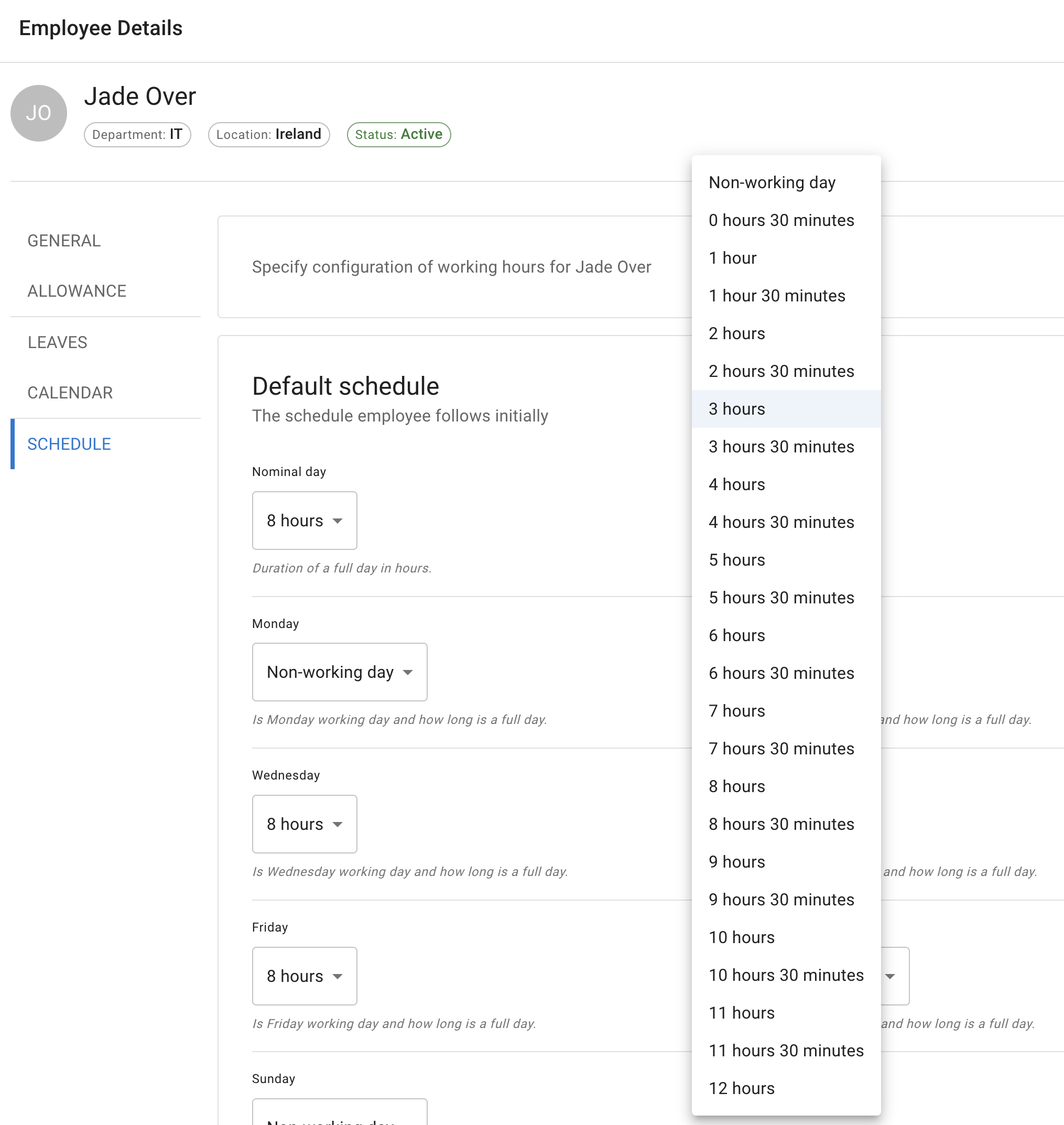Open the Monday Non-working day dropdown
The image size is (1064, 1125).
click(x=339, y=672)
